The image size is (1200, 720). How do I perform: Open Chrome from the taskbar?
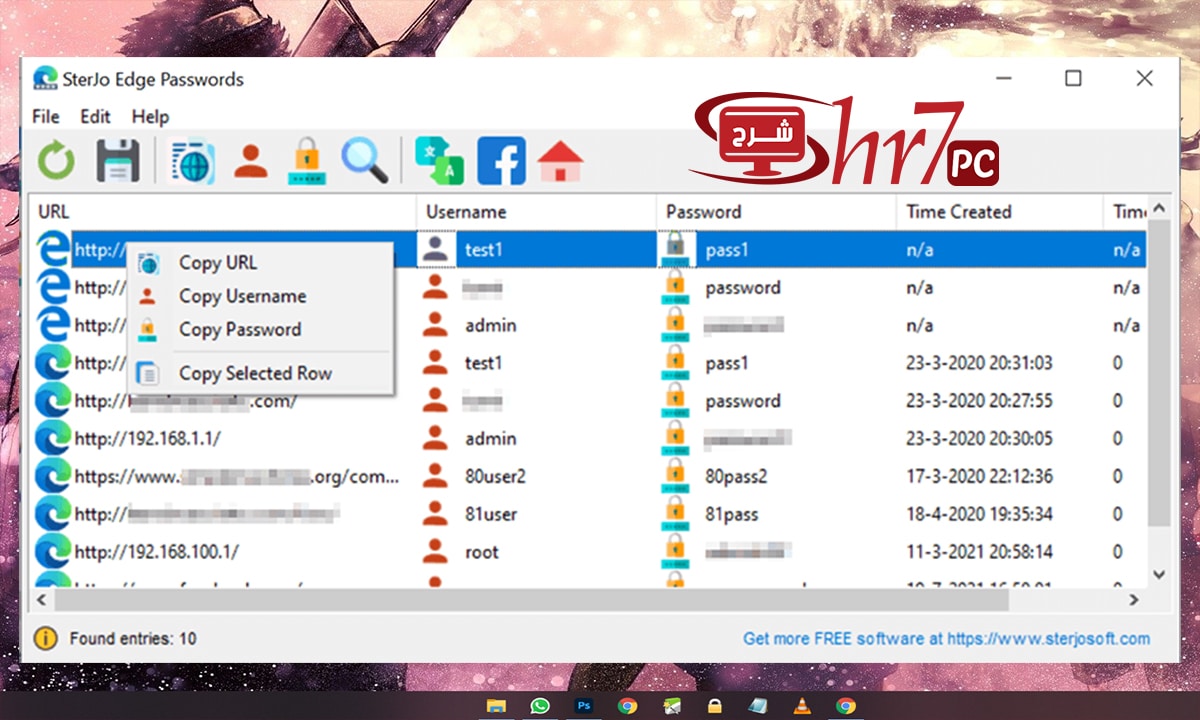(x=627, y=705)
